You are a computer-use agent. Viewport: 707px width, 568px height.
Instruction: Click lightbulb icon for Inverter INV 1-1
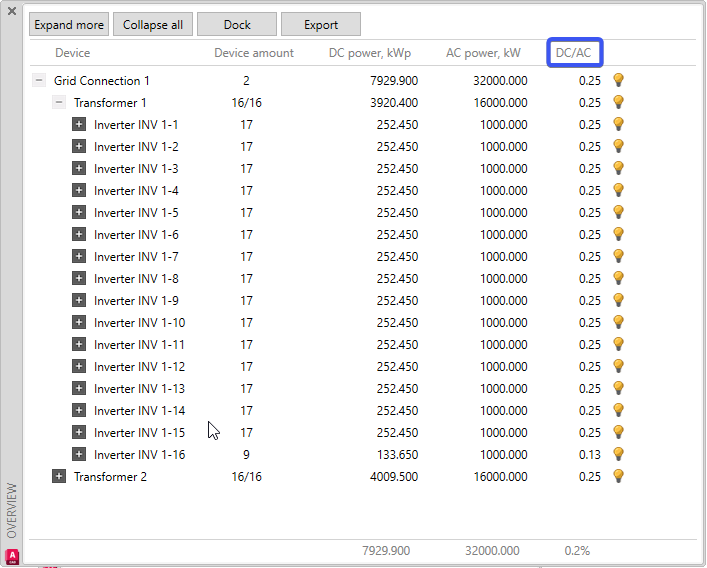pyautogui.click(x=619, y=124)
